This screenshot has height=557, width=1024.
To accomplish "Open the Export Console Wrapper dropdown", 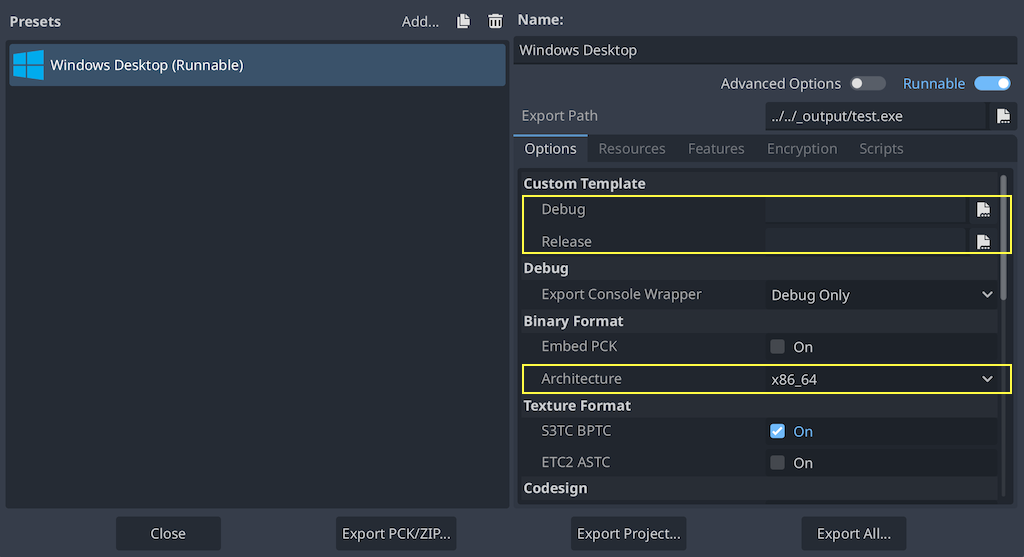I will pos(881,295).
